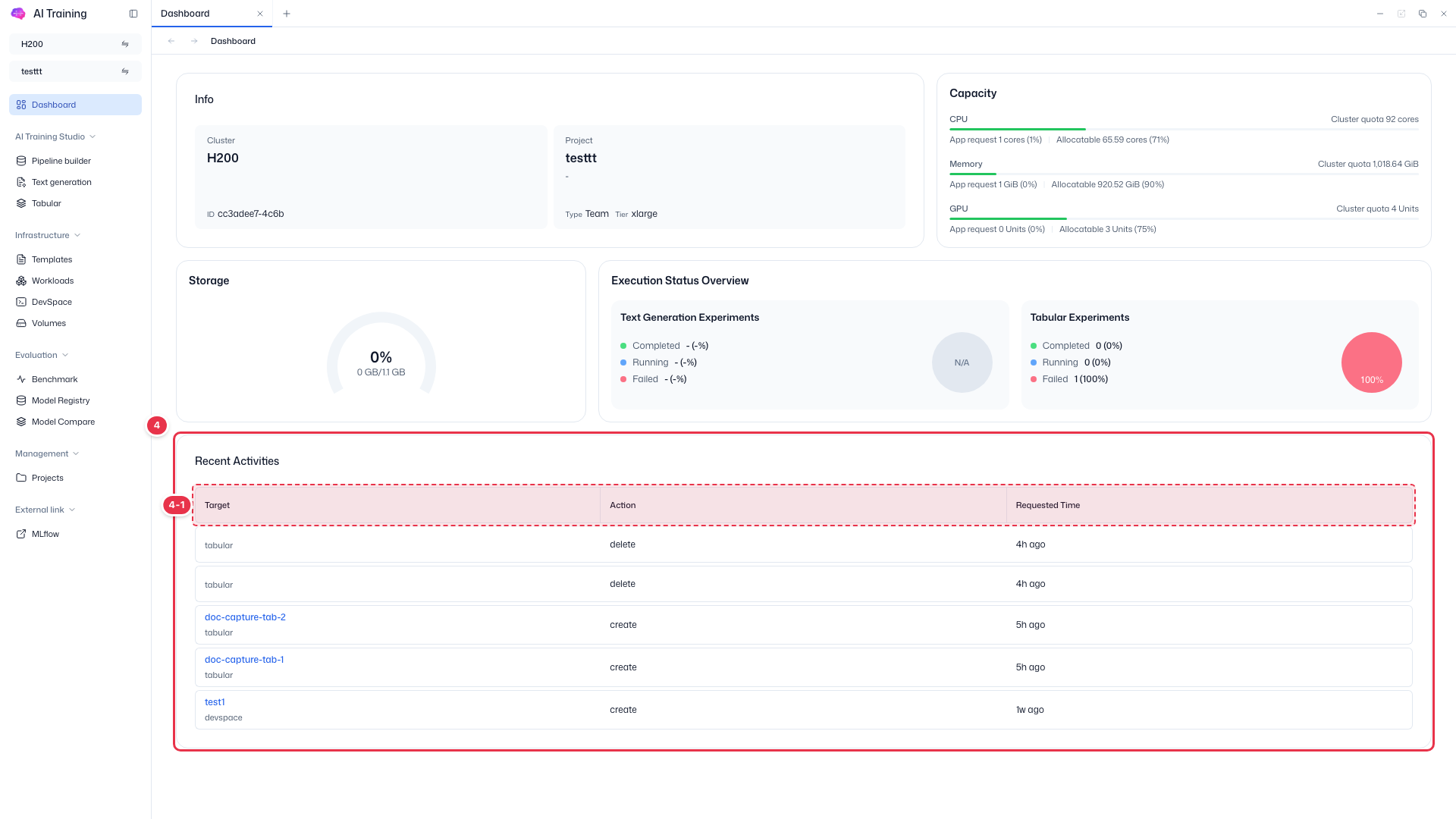This screenshot has width=1456, height=819.
Task: Open the testtt project selector
Action: tap(75, 71)
